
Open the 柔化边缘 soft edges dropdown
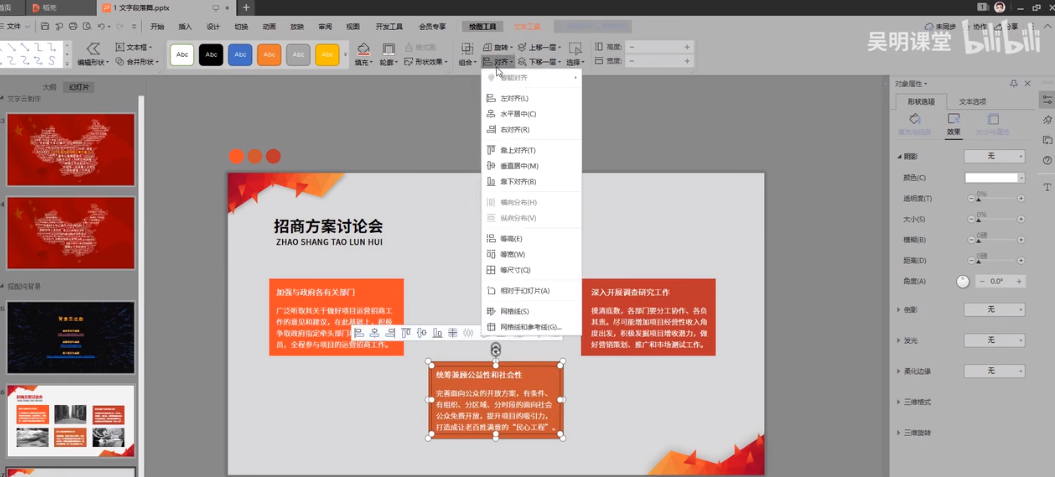click(x=994, y=371)
